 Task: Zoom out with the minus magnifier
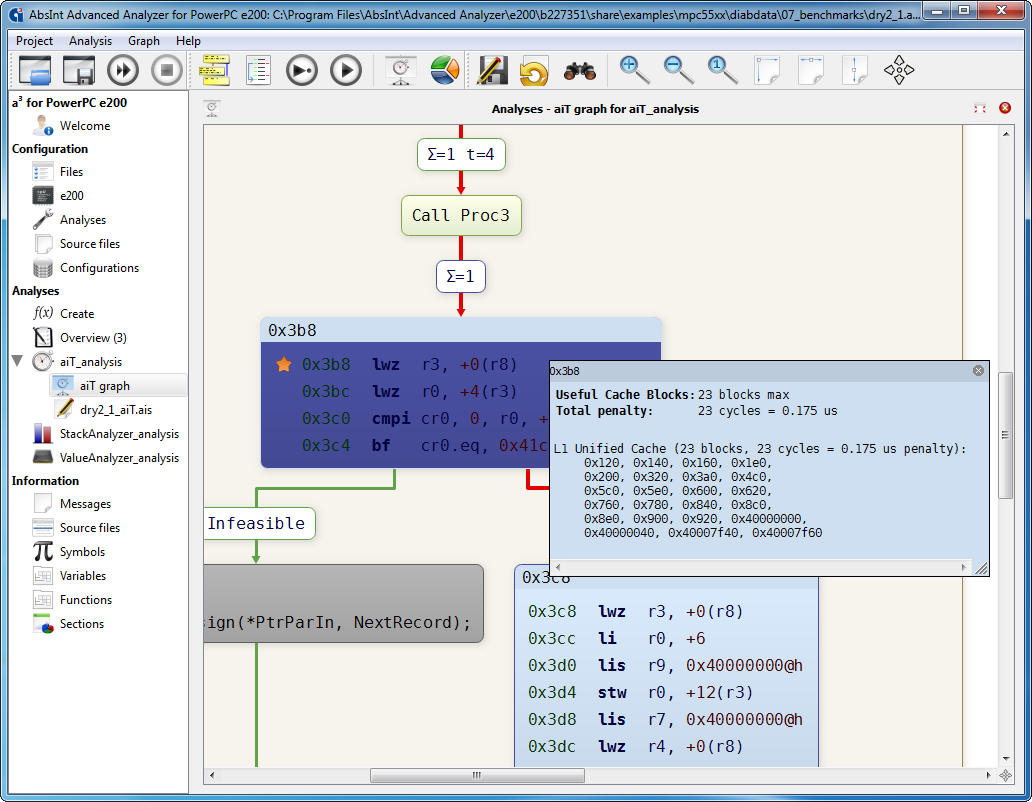click(679, 70)
